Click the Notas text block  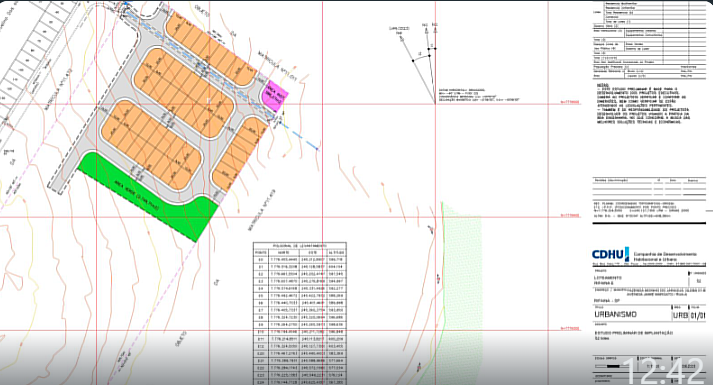tap(643, 104)
